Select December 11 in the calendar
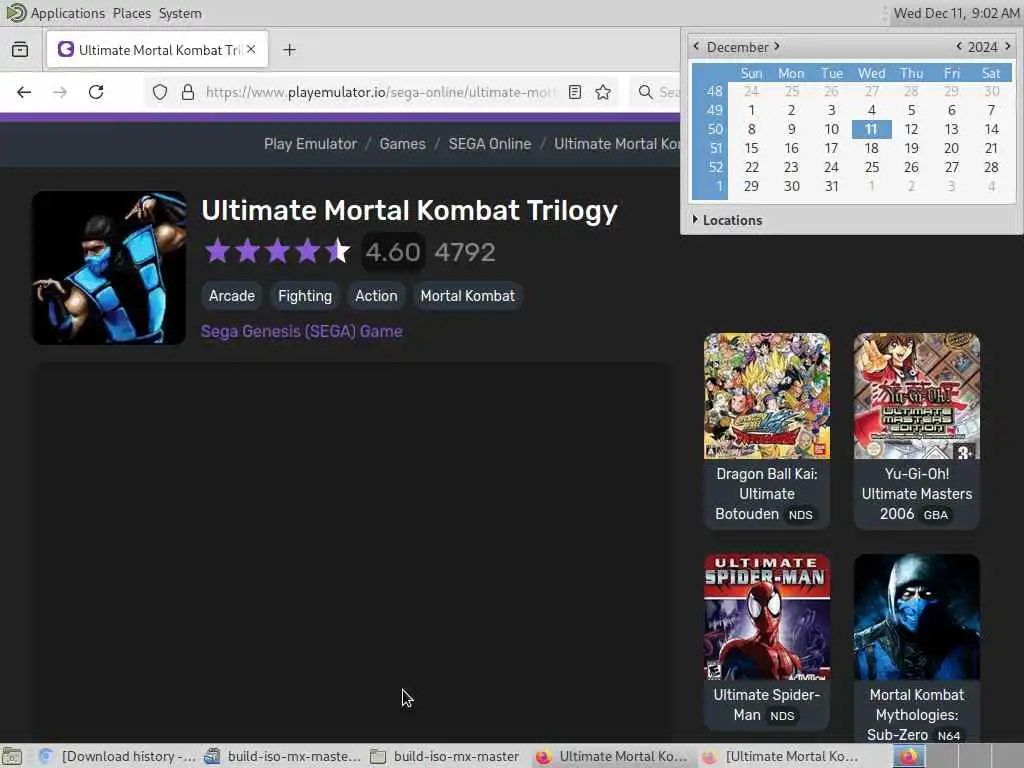 [871, 129]
